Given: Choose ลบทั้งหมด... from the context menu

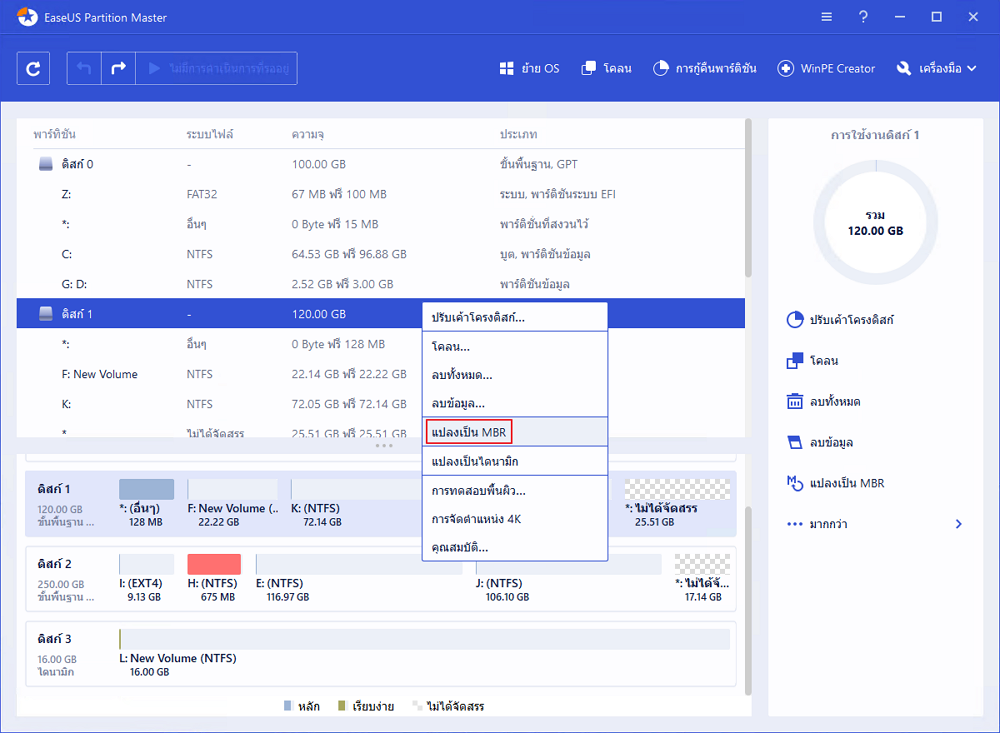Looking at the screenshot, I should (x=515, y=375).
